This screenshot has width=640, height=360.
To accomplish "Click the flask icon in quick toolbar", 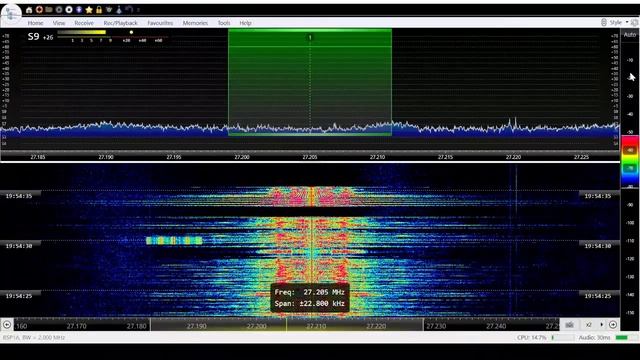I will (119, 10).
